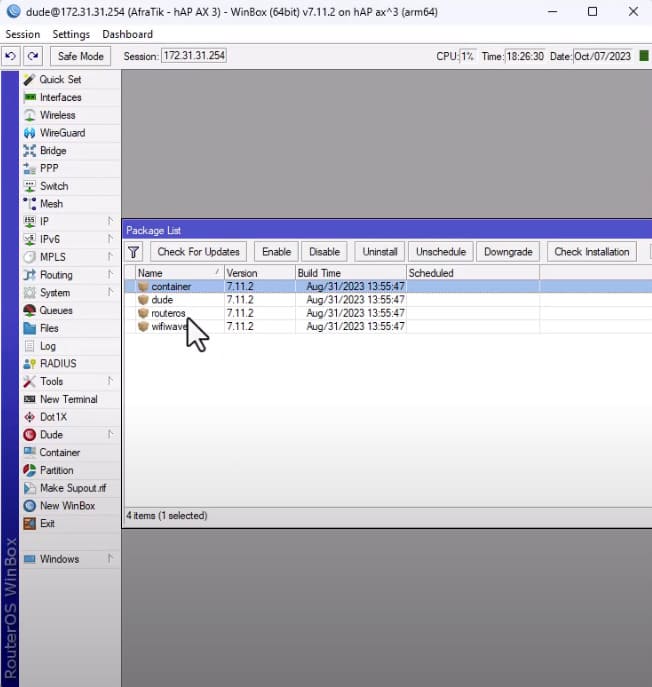The width and height of the screenshot is (652, 687).
Task: Open the Mesh icon
Action: [29, 204]
